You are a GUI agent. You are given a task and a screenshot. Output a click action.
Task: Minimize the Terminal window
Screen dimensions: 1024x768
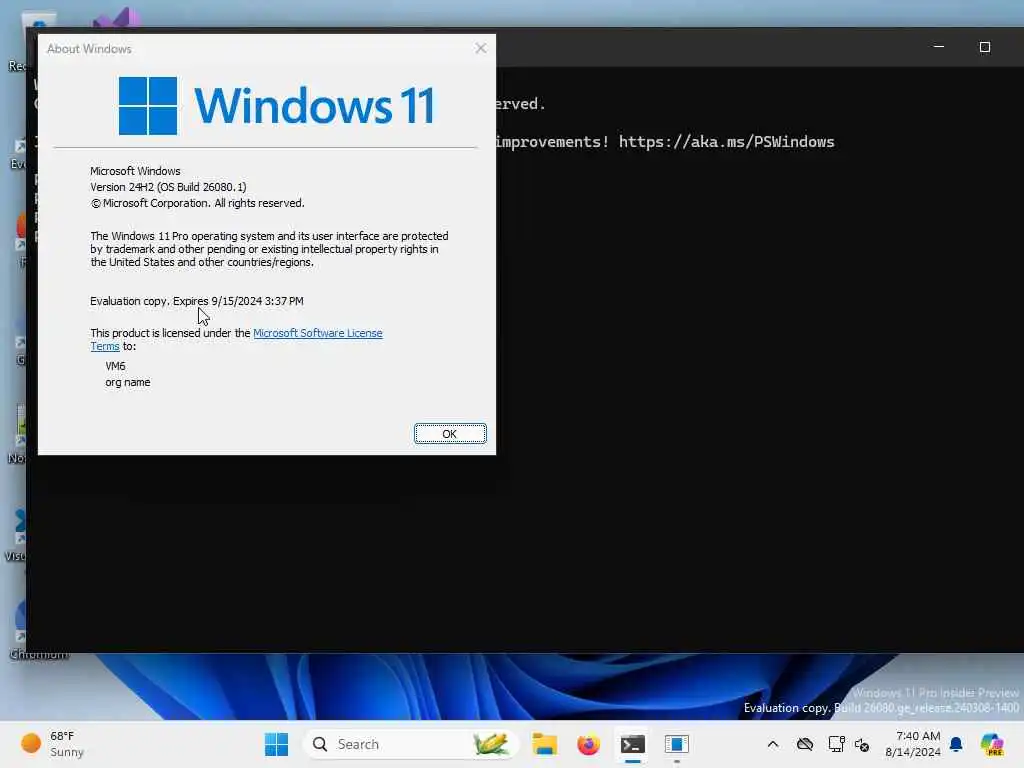point(938,47)
